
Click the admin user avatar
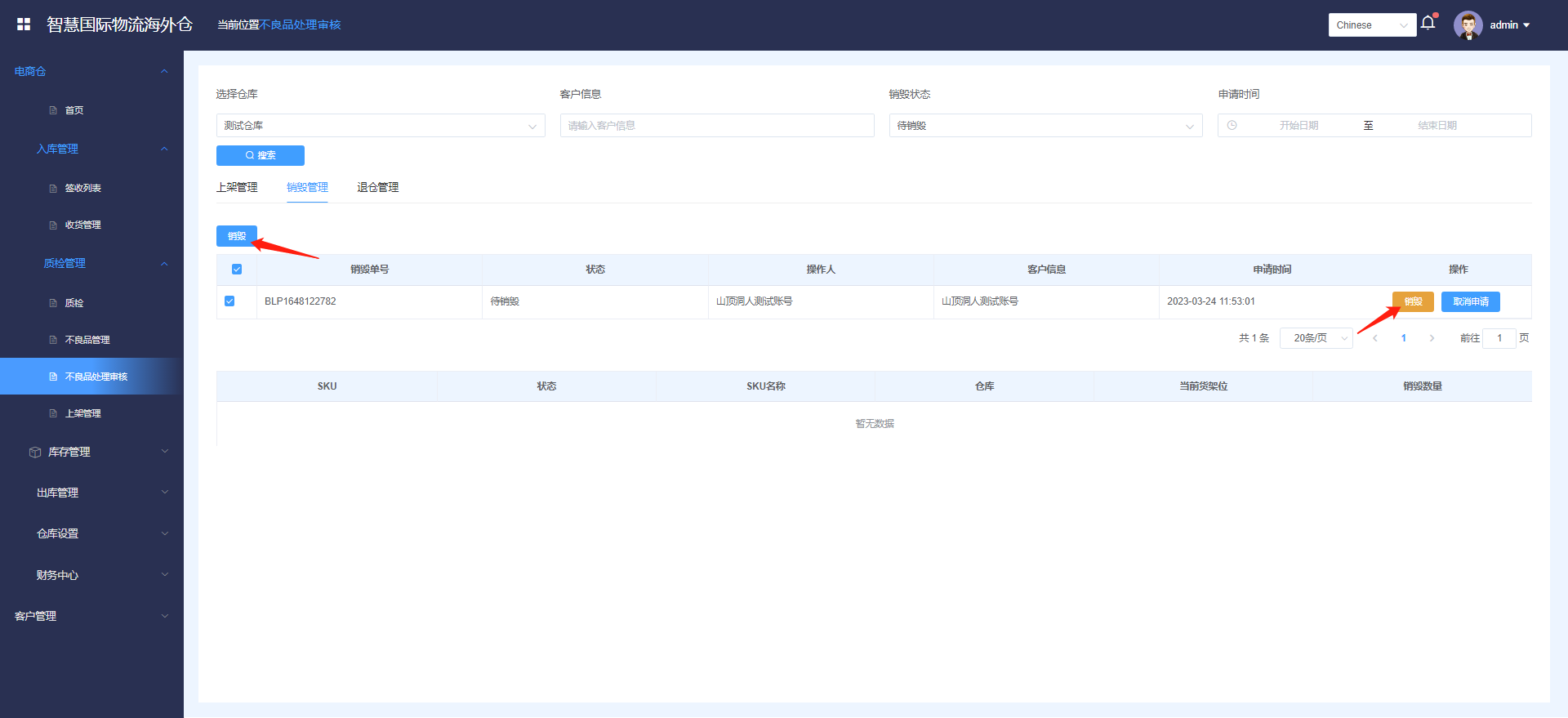(x=1468, y=25)
